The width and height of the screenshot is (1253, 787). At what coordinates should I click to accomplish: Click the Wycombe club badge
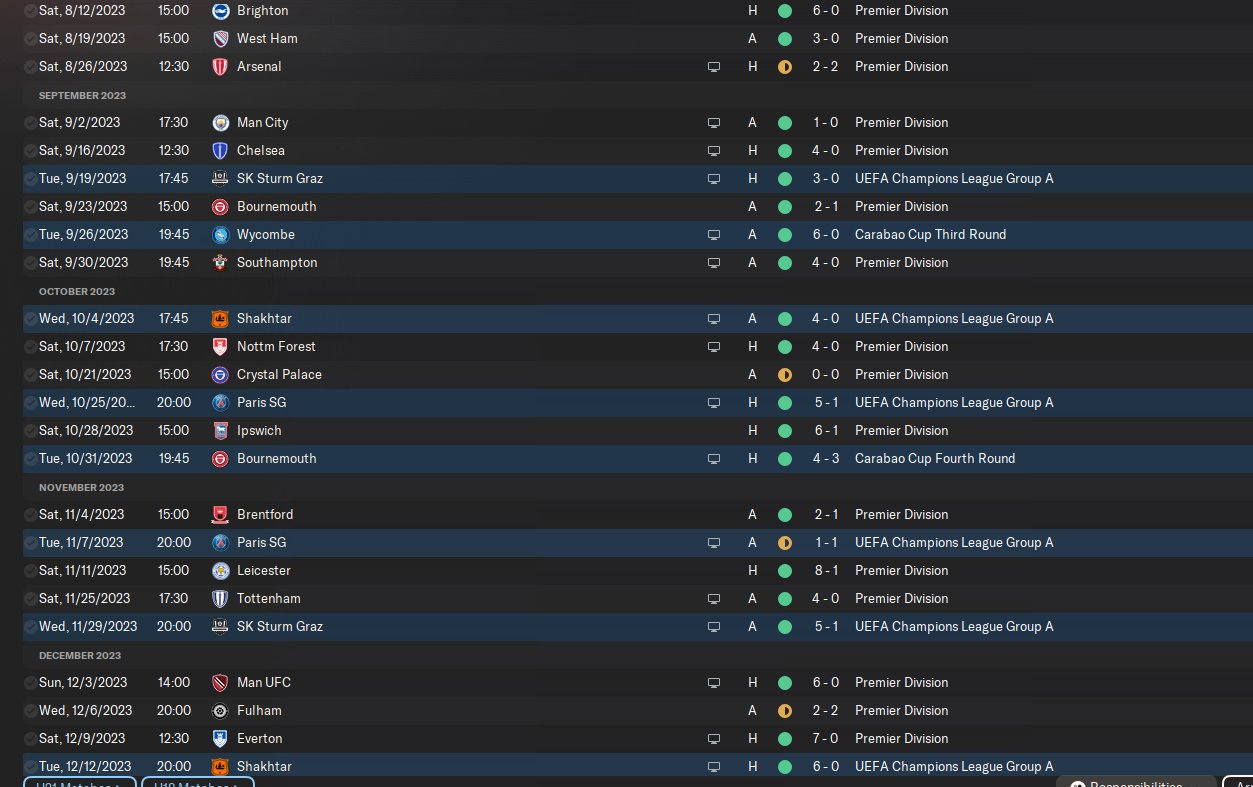pyautogui.click(x=221, y=235)
